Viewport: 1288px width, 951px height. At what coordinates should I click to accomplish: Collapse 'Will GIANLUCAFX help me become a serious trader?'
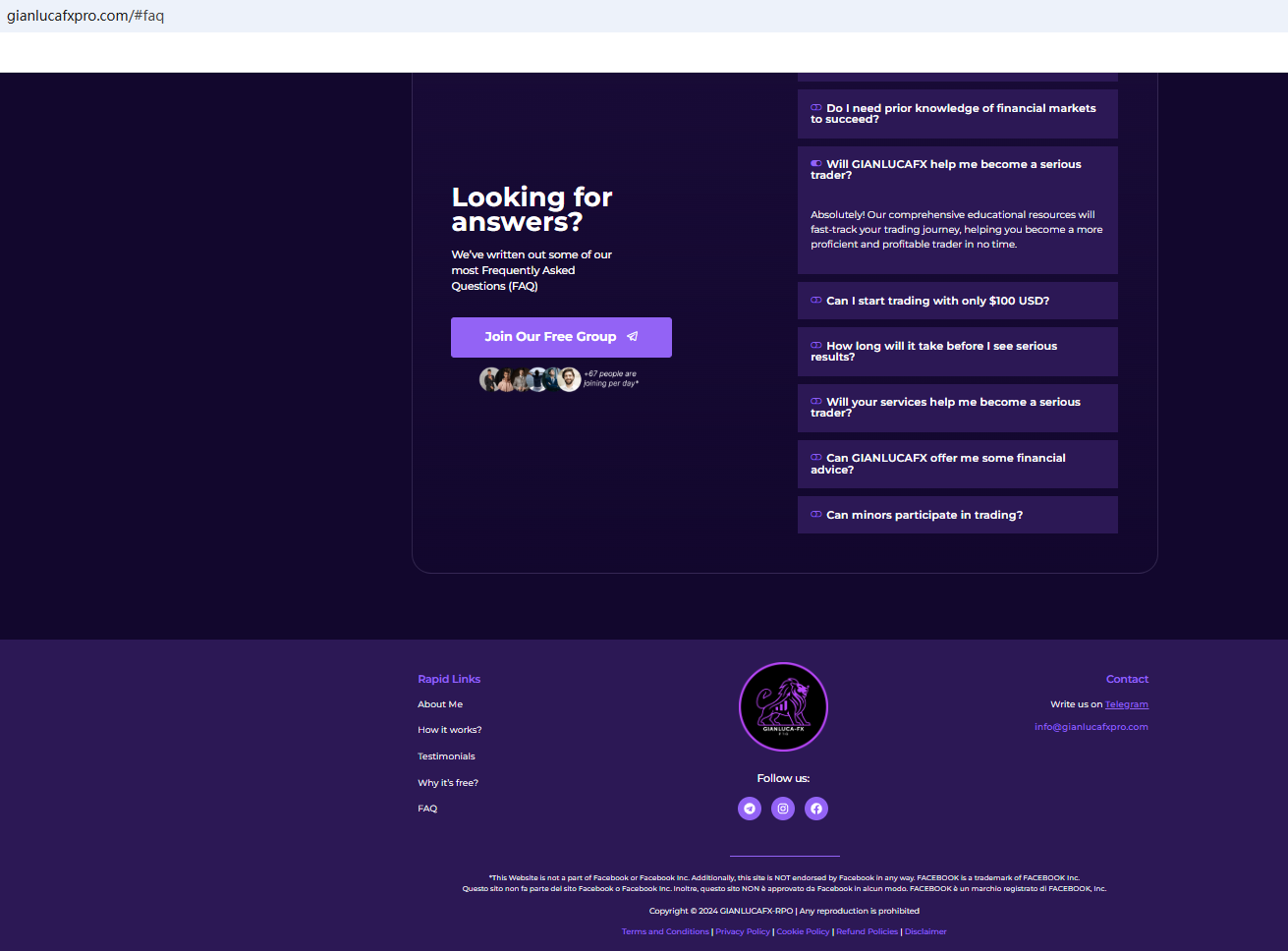coord(958,170)
